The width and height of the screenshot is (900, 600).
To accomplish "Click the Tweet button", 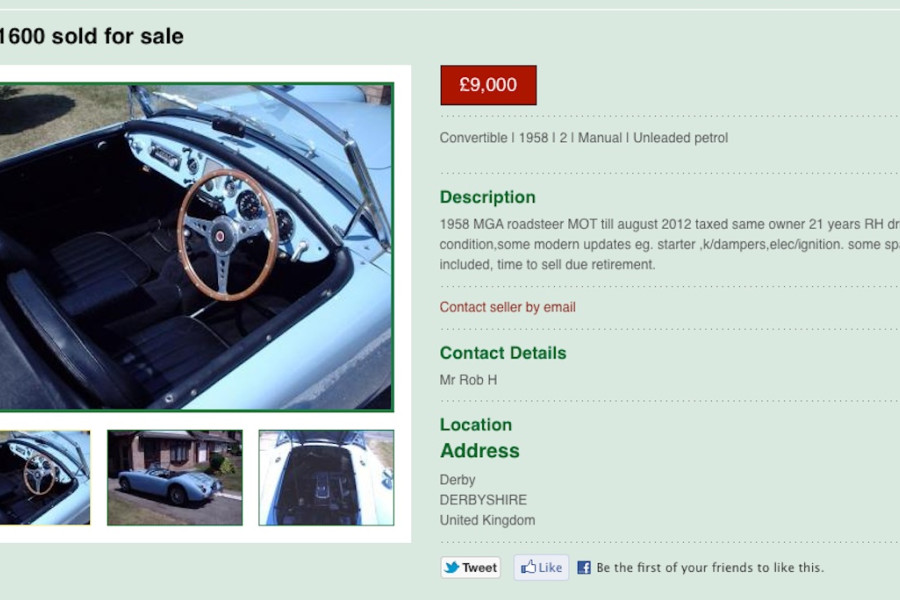I will [470, 567].
